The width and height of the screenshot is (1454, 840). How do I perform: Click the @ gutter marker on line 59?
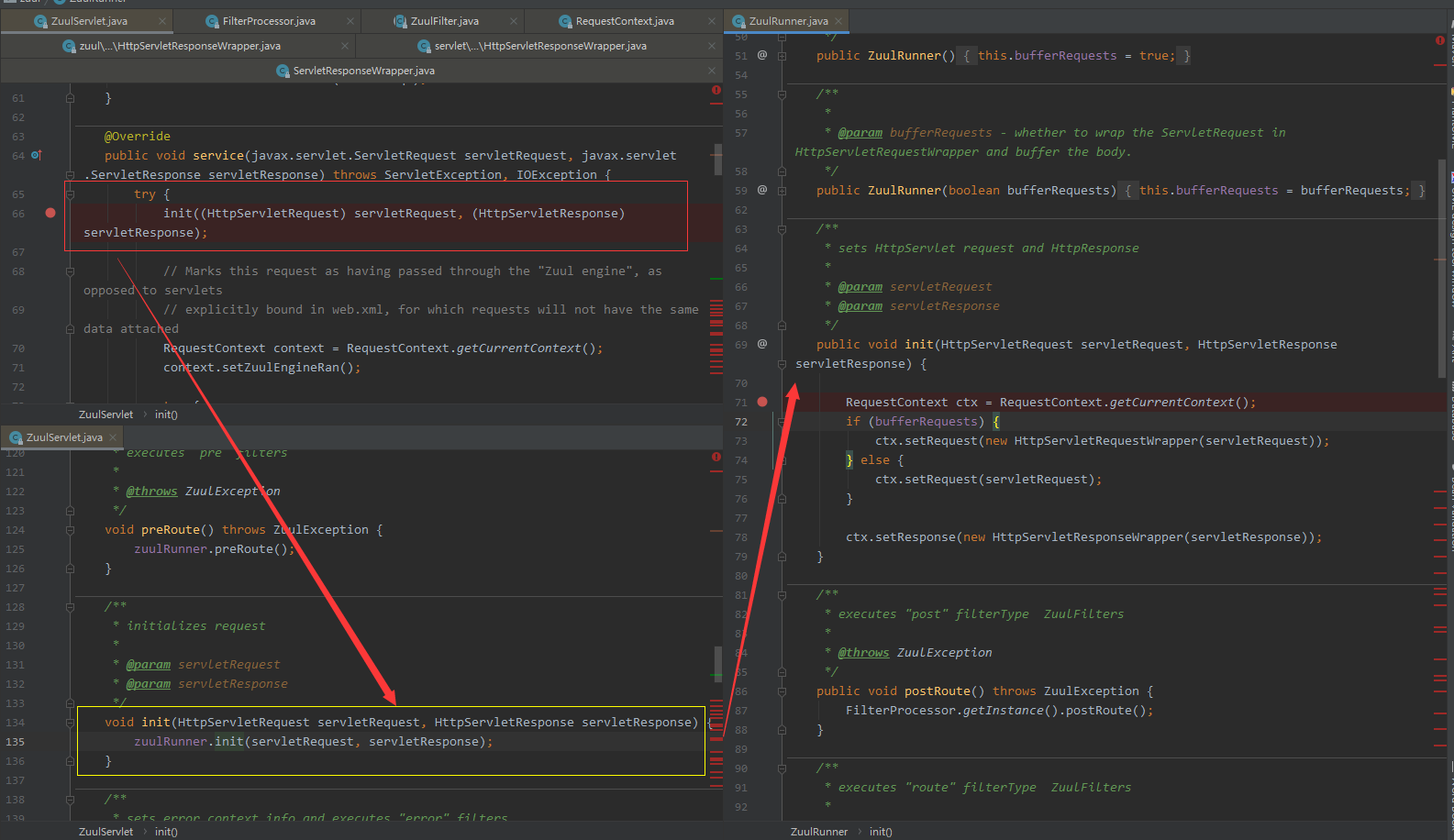click(762, 190)
